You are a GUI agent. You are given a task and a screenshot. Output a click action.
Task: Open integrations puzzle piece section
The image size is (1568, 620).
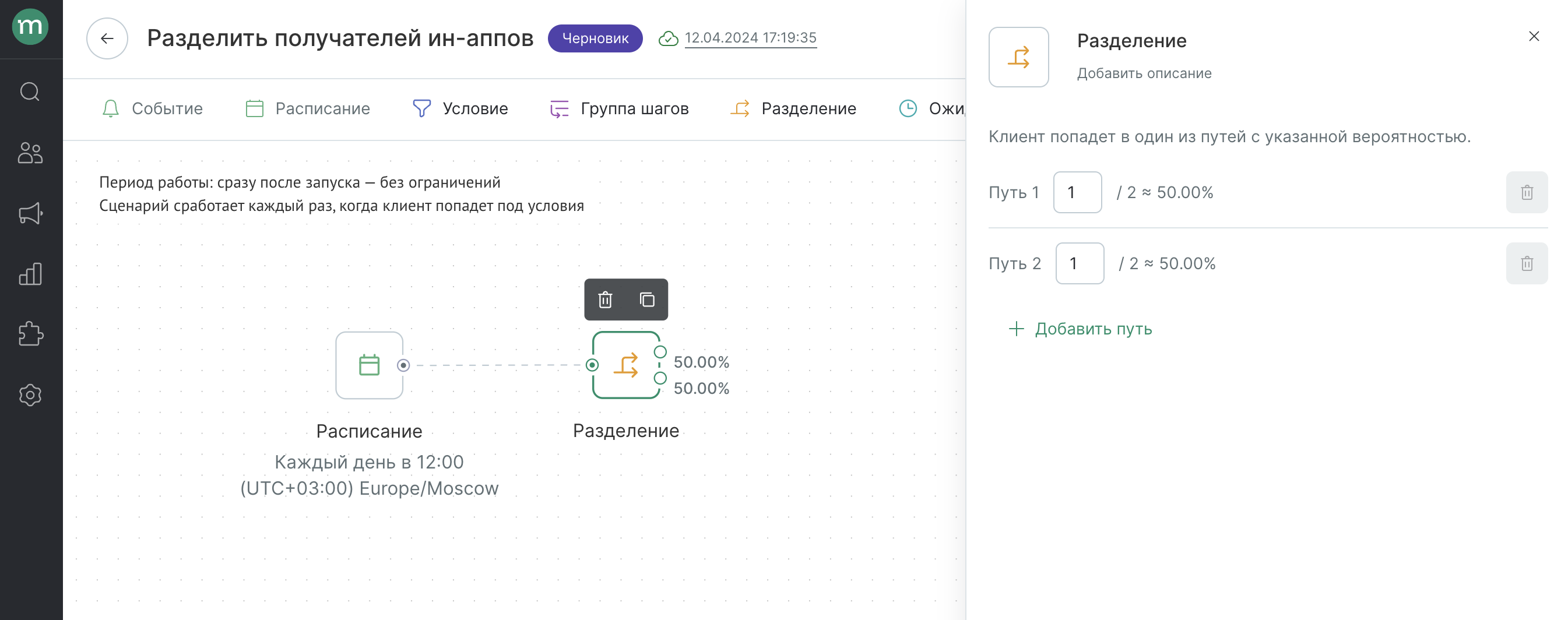pyautogui.click(x=30, y=334)
